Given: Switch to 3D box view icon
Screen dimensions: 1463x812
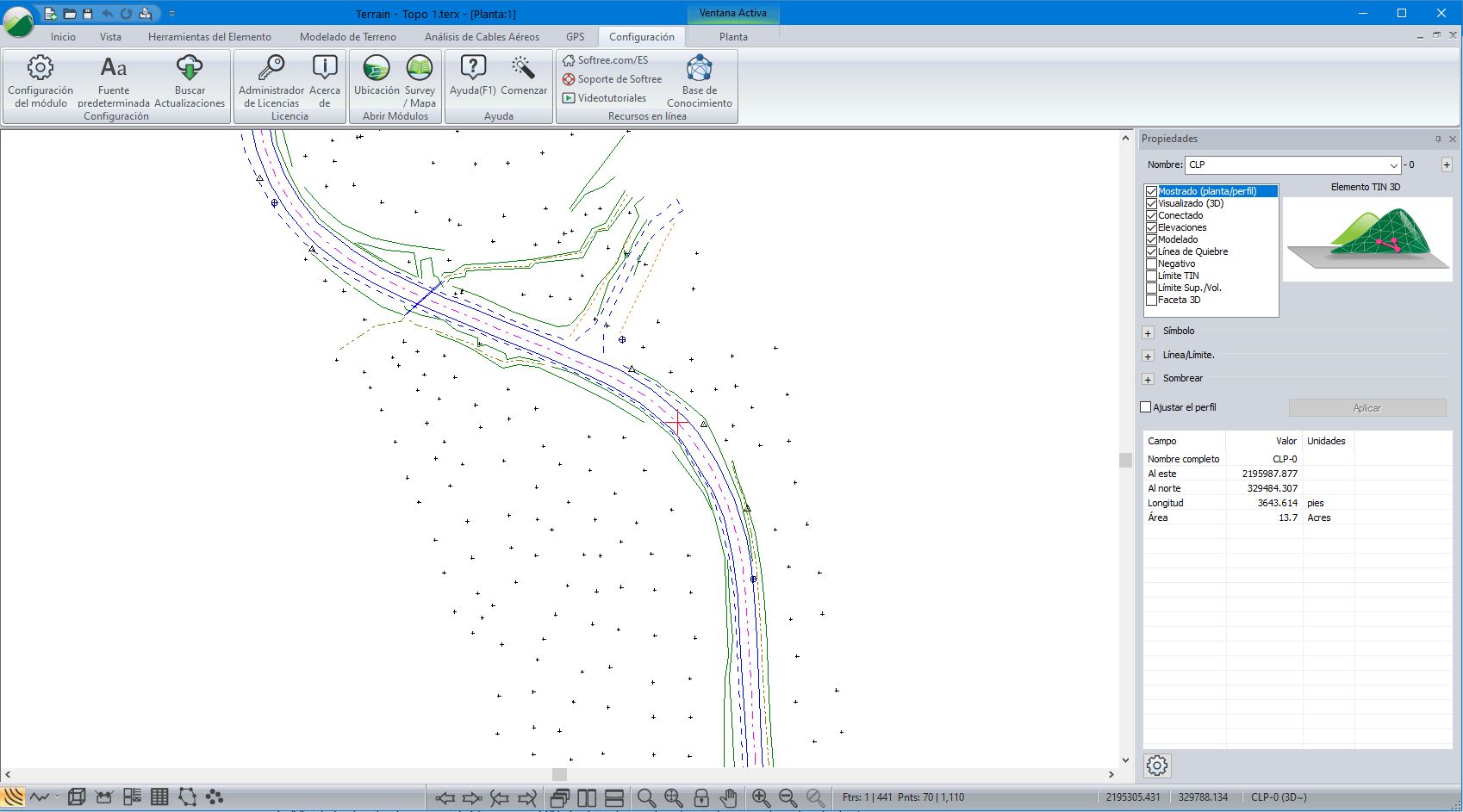Looking at the screenshot, I should click(x=77, y=797).
